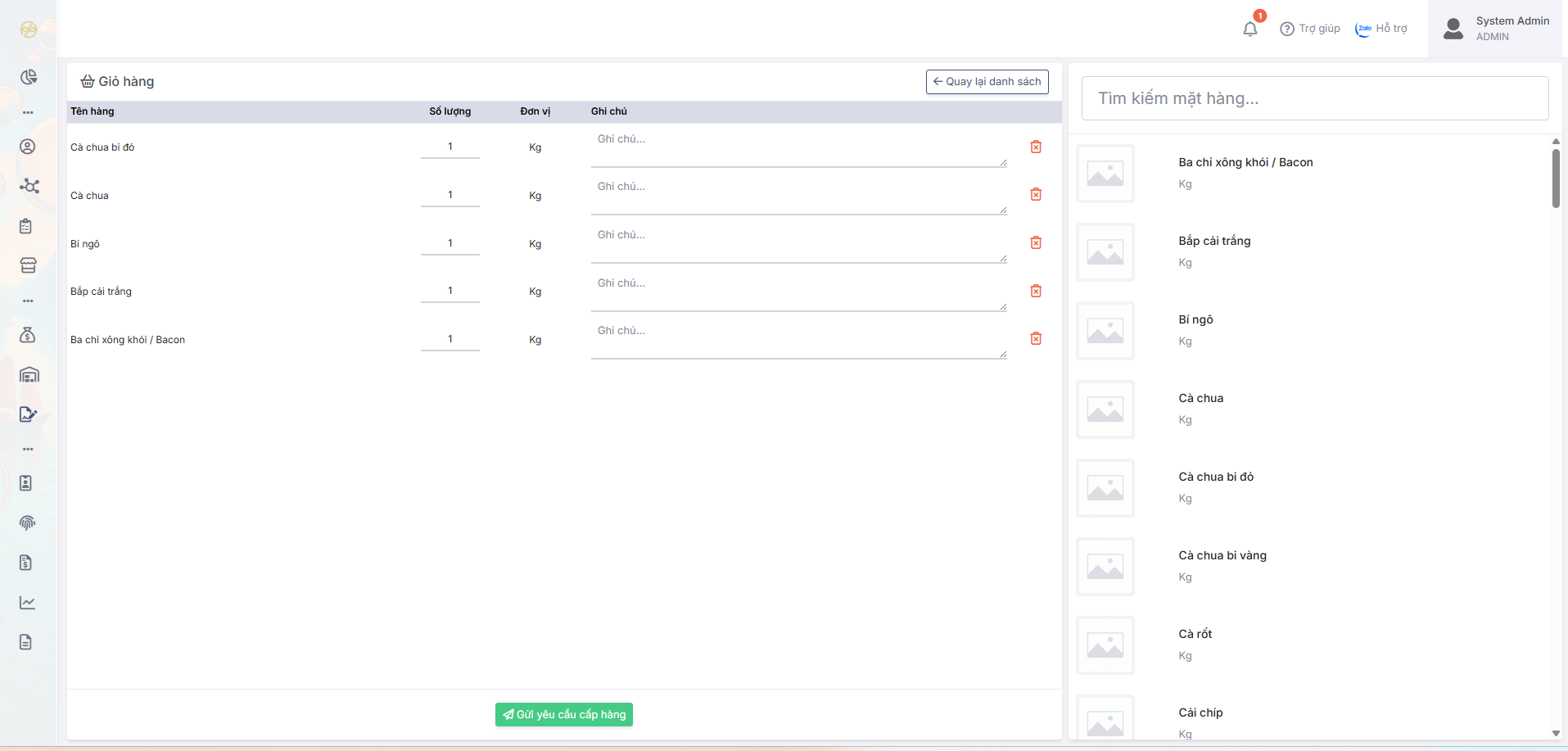
Task: Click quantity field for Cà chua
Action: click(x=450, y=195)
